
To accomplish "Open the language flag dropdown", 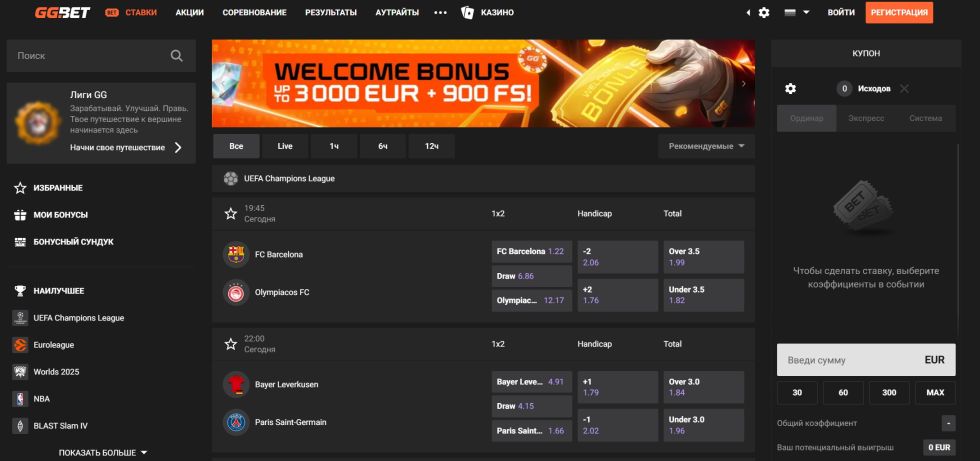I will click(x=796, y=13).
